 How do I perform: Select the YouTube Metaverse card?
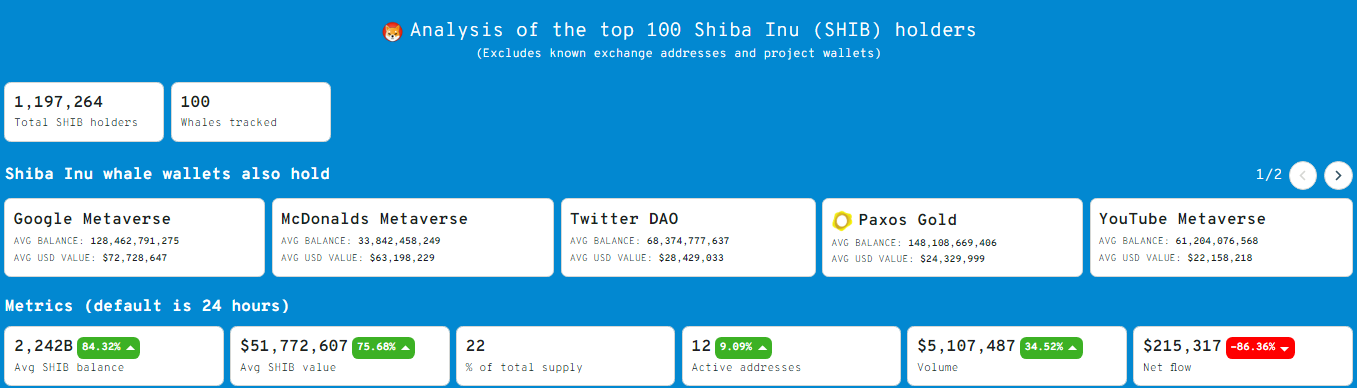pyautogui.click(x=1221, y=237)
